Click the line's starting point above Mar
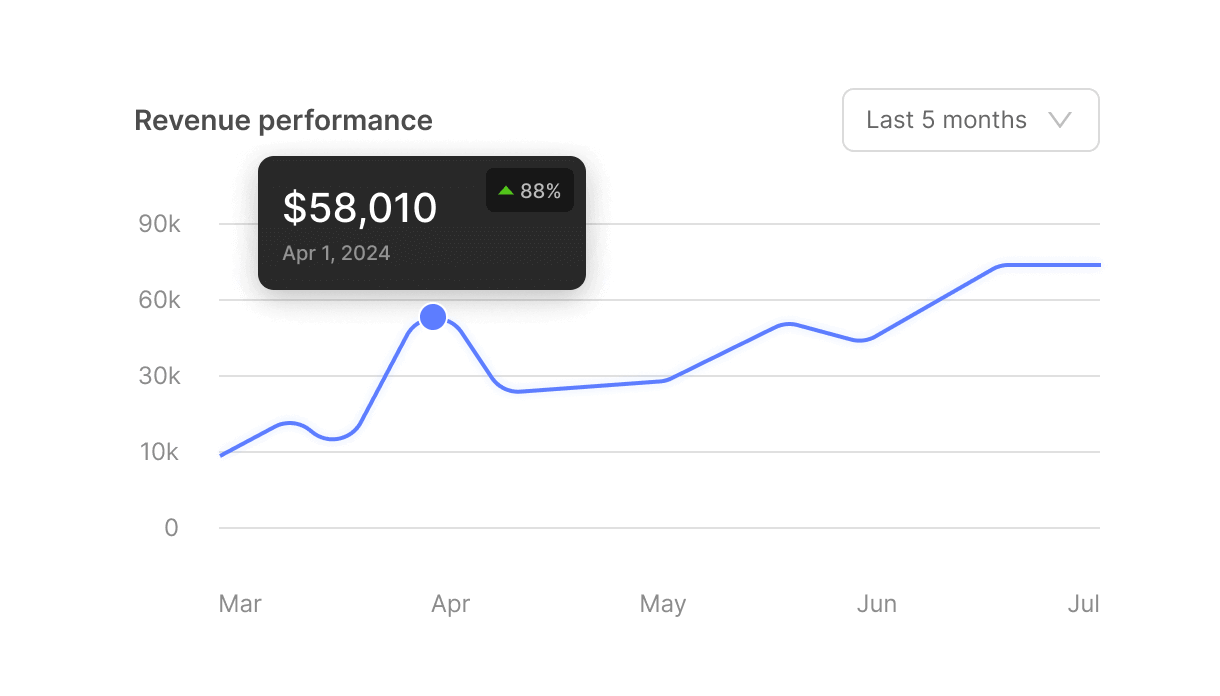1220x696 pixels. click(222, 455)
